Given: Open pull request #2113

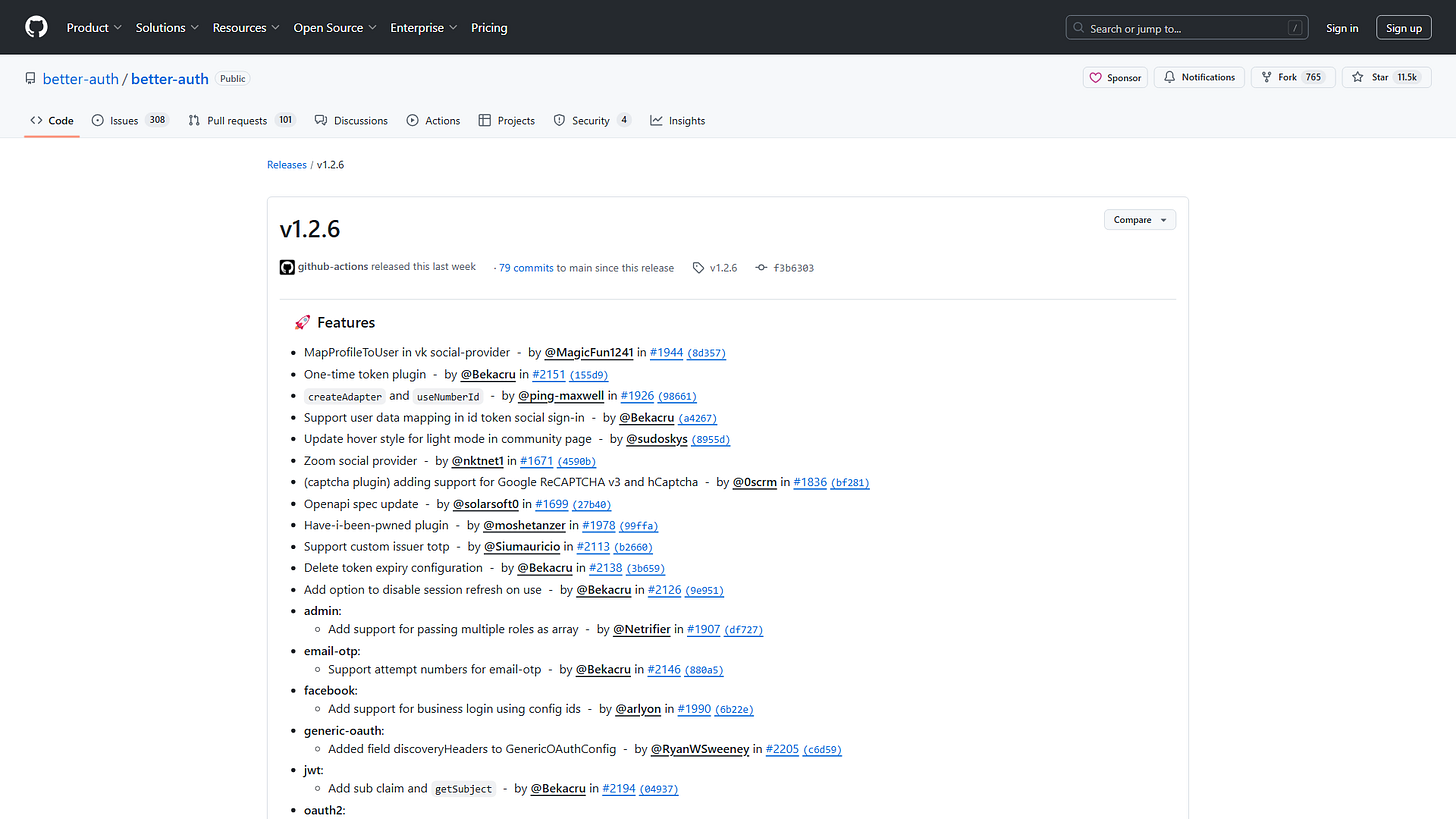Looking at the screenshot, I should pyautogui.click(x=593, y=546).
